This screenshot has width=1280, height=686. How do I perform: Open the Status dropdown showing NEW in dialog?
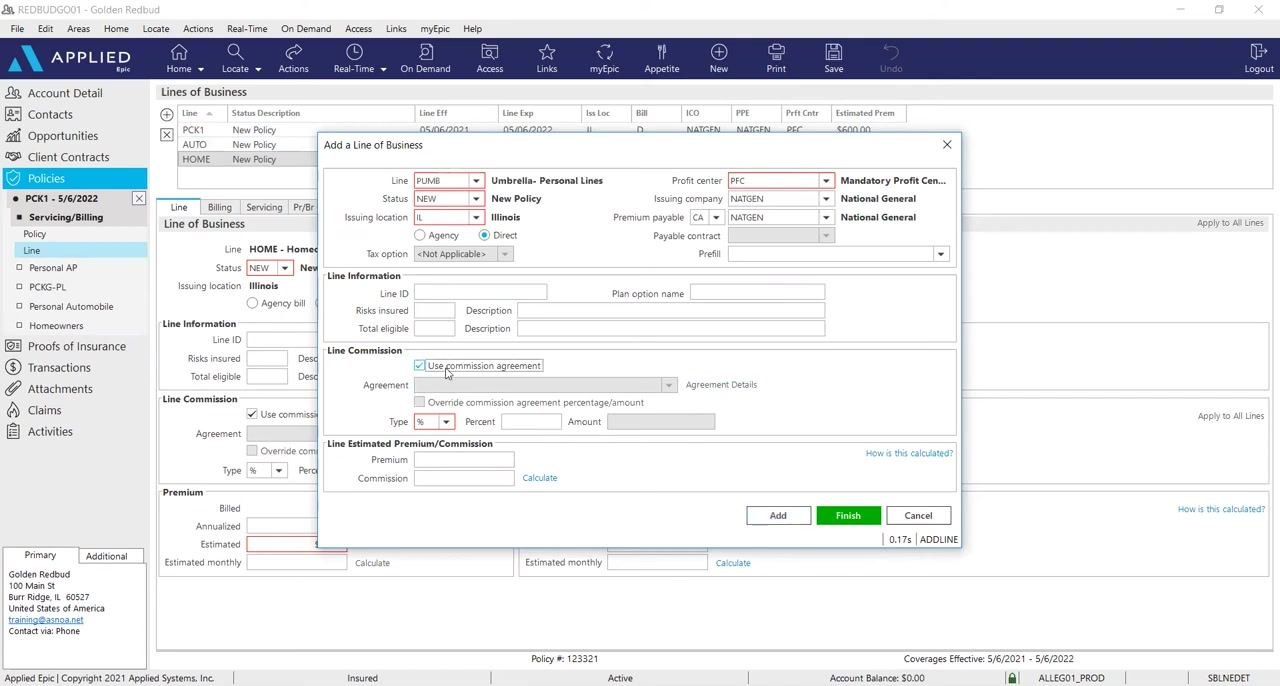point(476,199)
